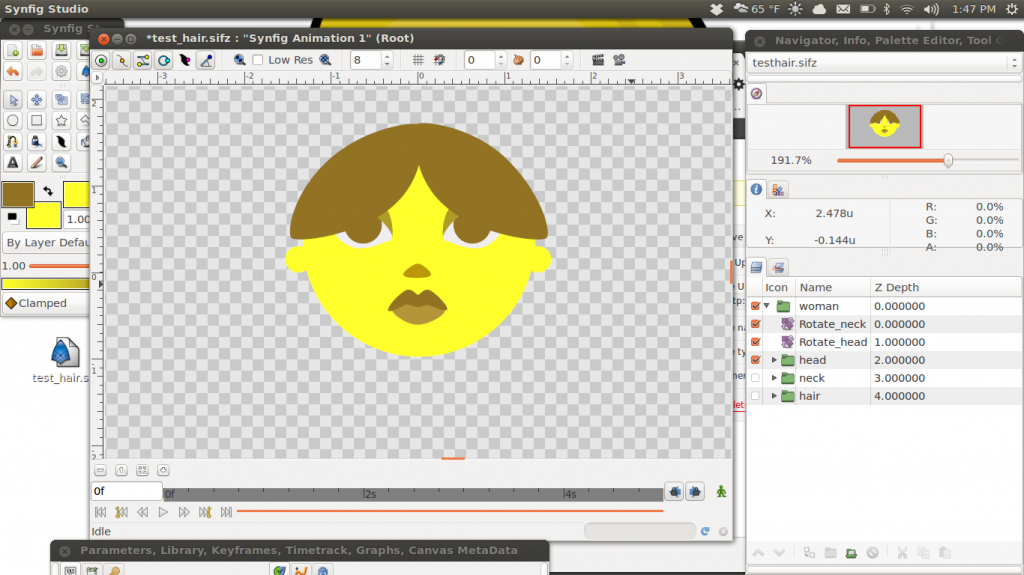This screenshot has height=575, width=1024.
Task: Toggle radius handles display in canvas toolbar
Action: click(x=164, y=61)
